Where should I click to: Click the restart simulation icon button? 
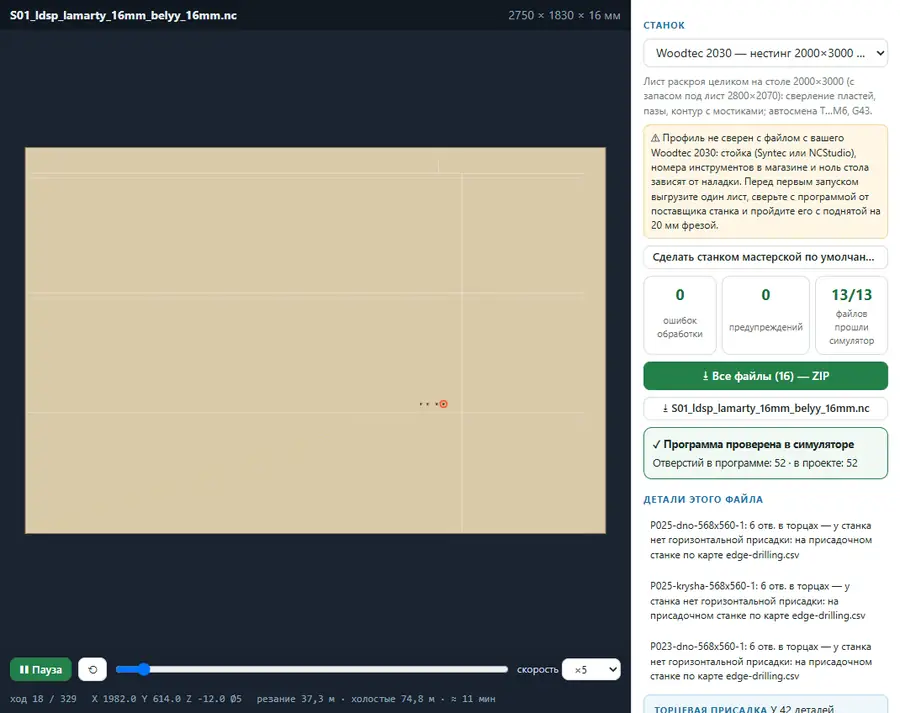coord(92,669)
